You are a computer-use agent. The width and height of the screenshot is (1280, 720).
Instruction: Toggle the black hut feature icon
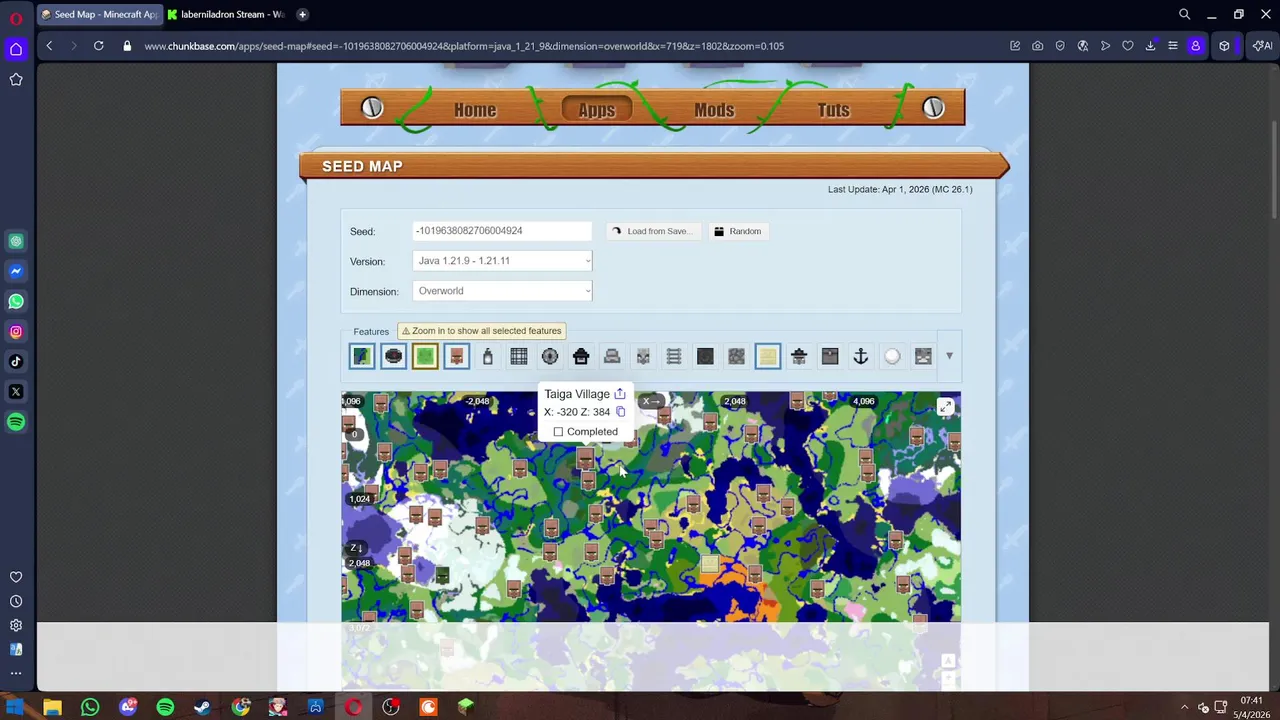[x=581, y=356]
